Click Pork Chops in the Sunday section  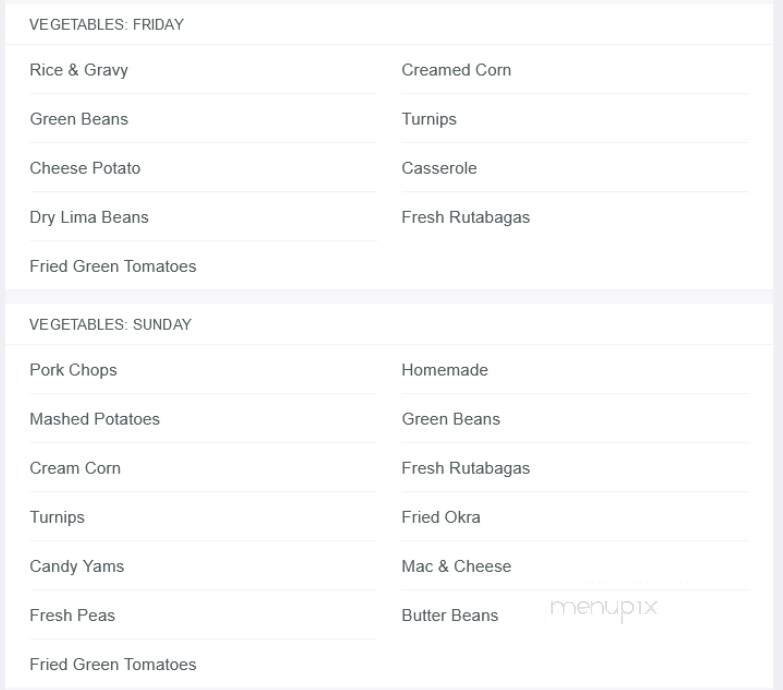click(73, 370)
